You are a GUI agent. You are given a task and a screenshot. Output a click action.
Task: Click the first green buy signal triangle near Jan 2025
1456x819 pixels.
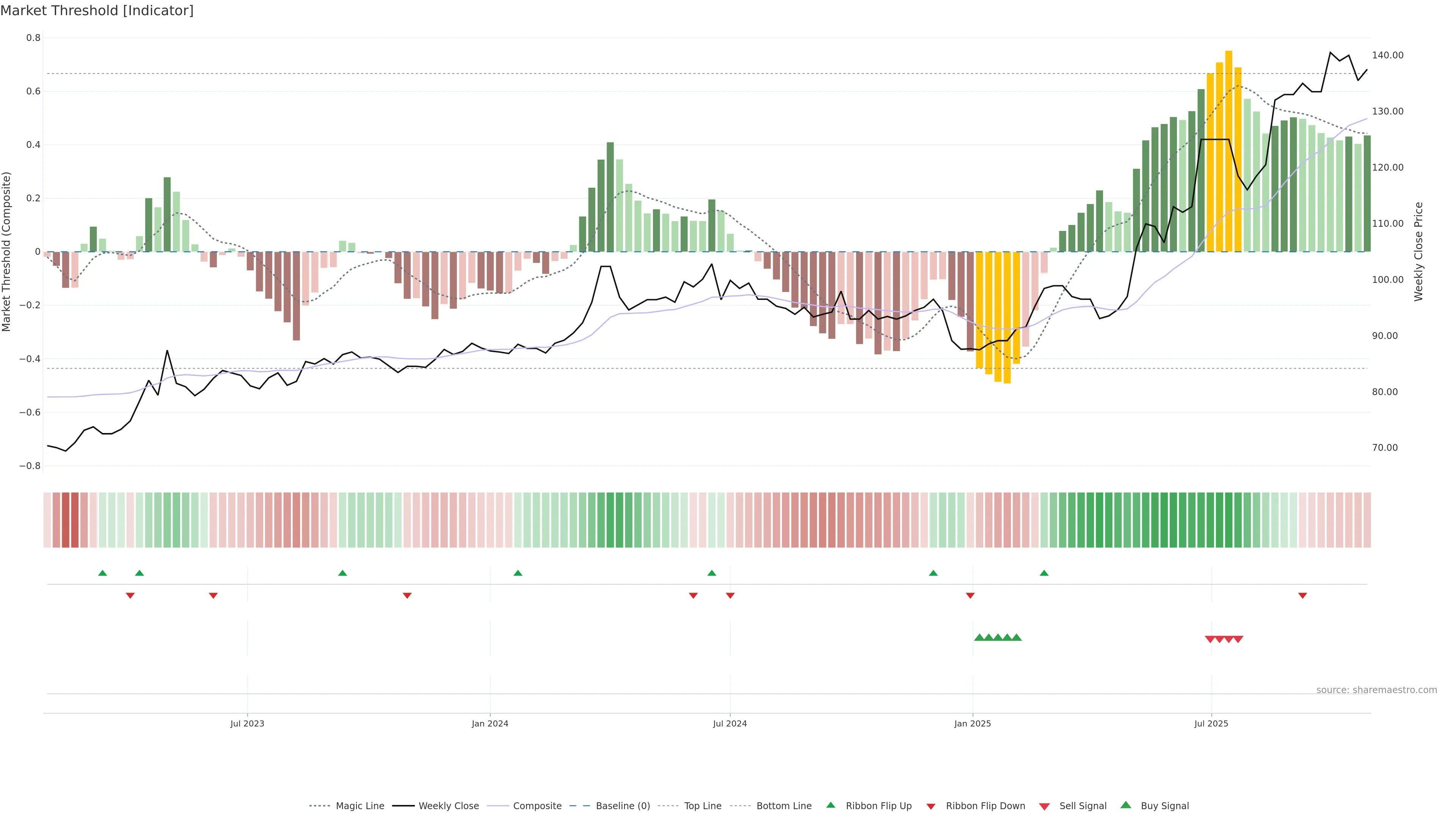click(979, 637)
